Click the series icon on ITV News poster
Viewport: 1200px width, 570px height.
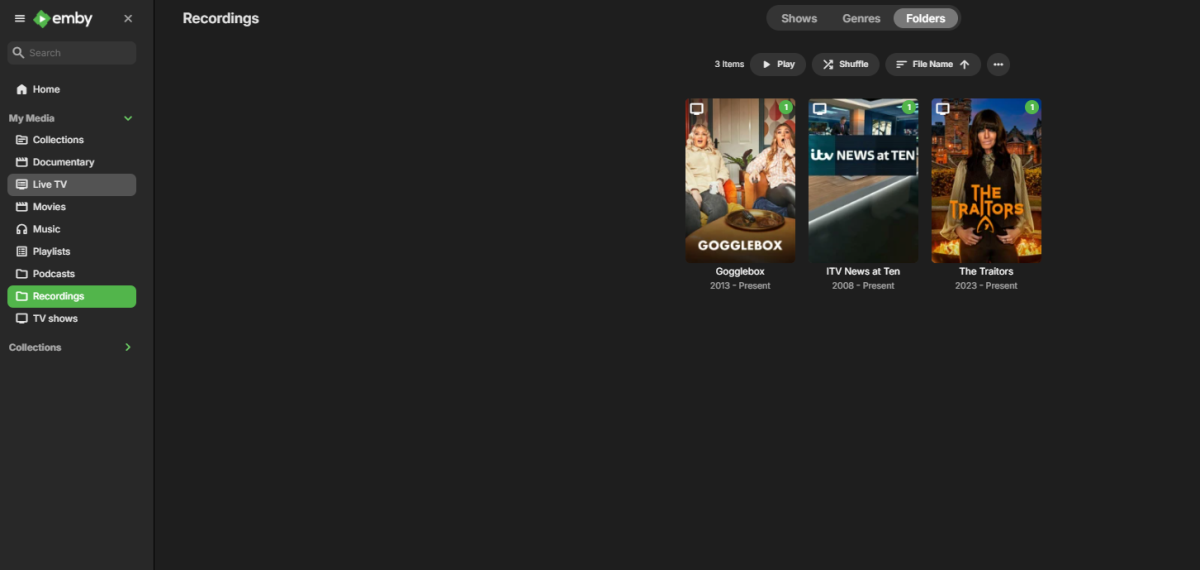pyautogui.click(x=820, y=109)
